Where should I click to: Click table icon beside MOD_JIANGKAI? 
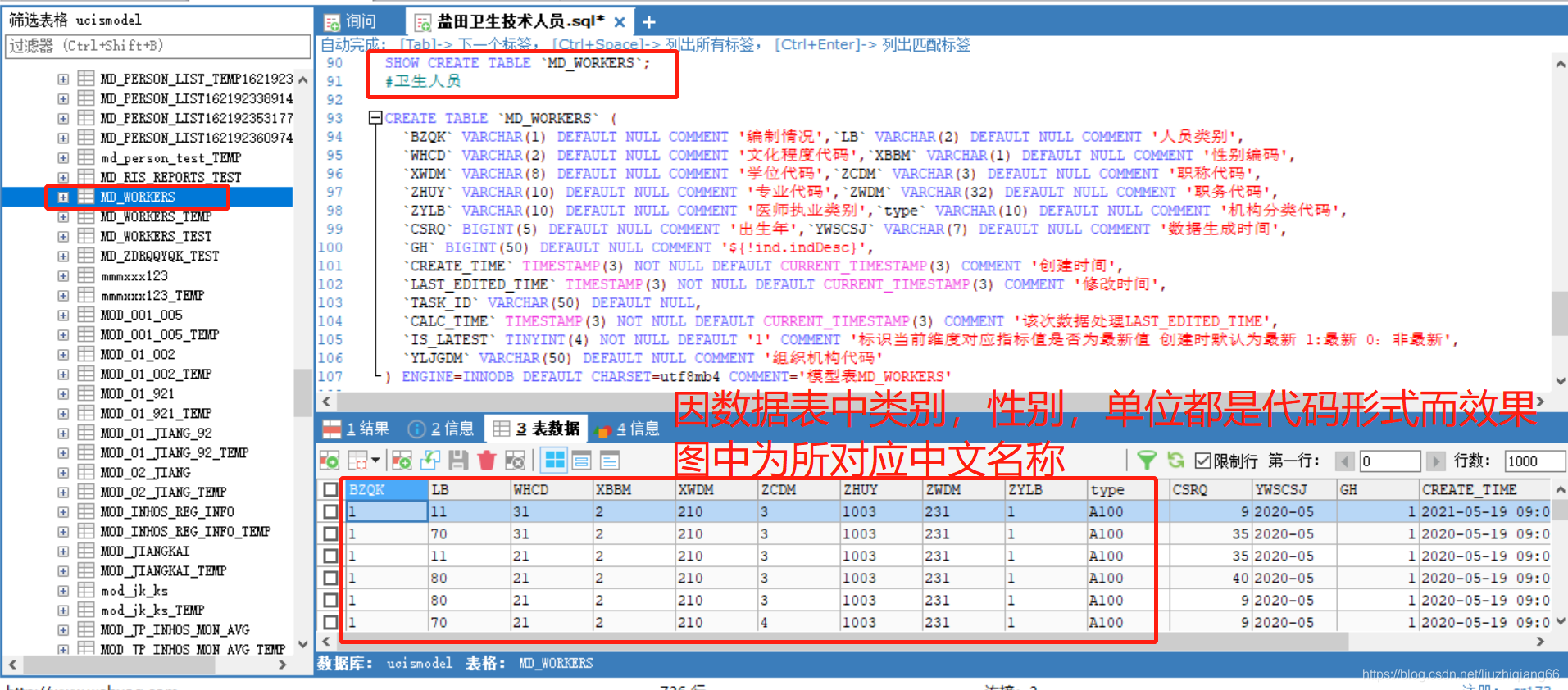[86, 551]
